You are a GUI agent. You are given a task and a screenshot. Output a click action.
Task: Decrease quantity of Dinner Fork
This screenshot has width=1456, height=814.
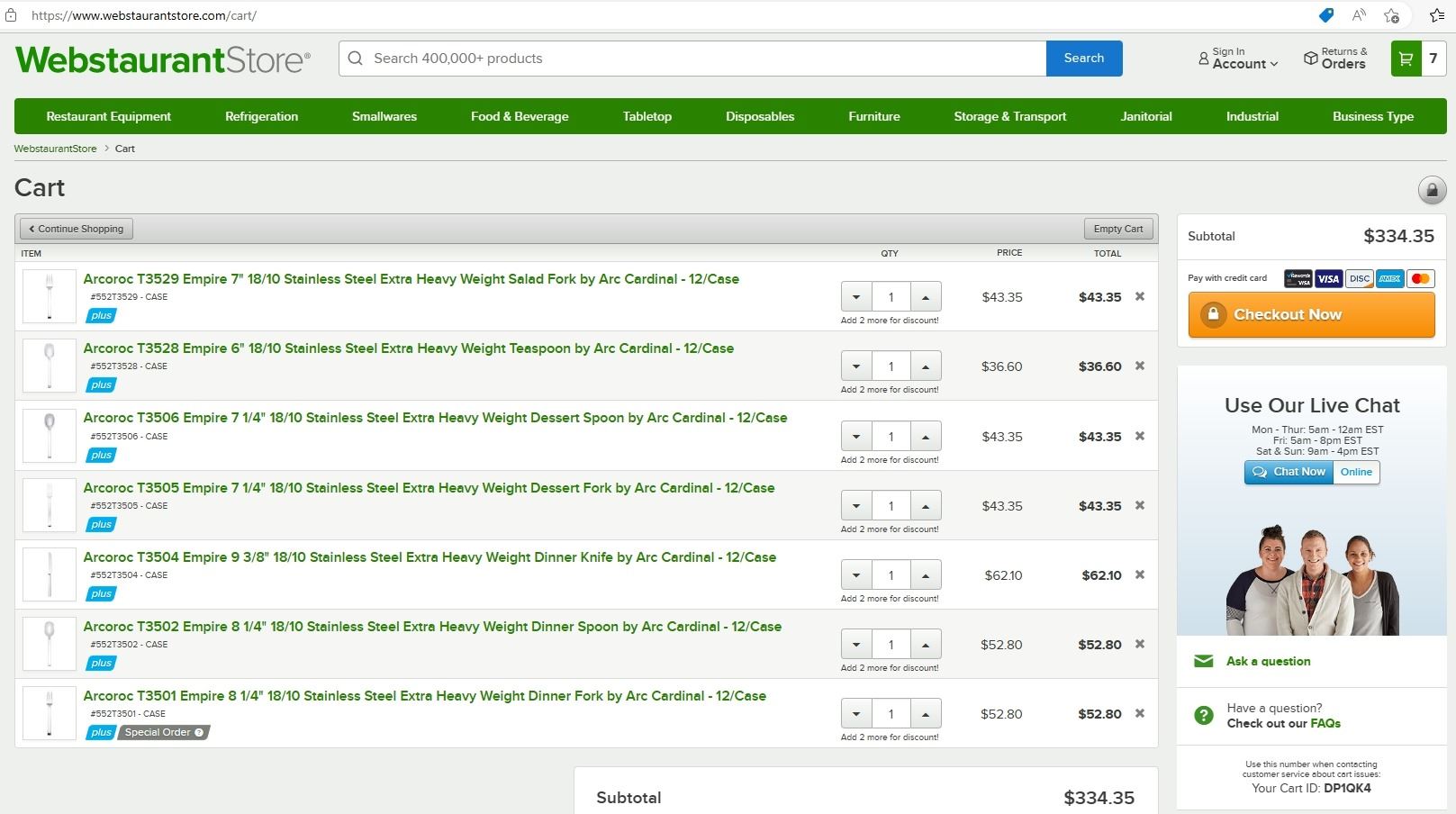(856, 714)
